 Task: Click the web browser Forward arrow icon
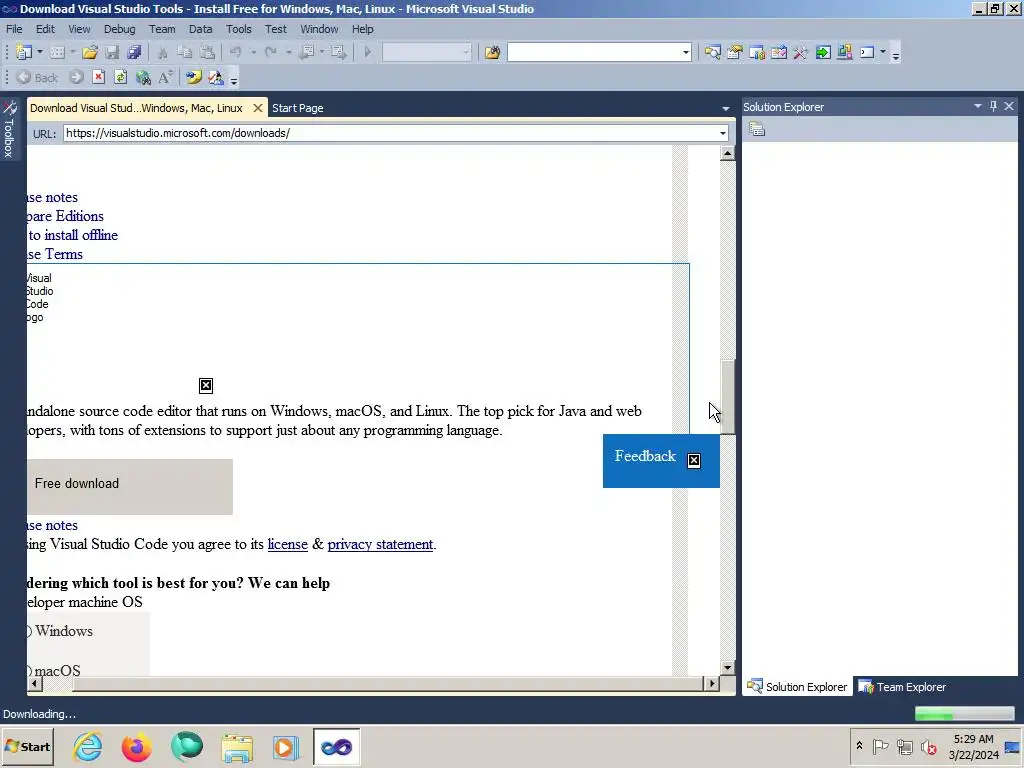(x=76, y=77)
